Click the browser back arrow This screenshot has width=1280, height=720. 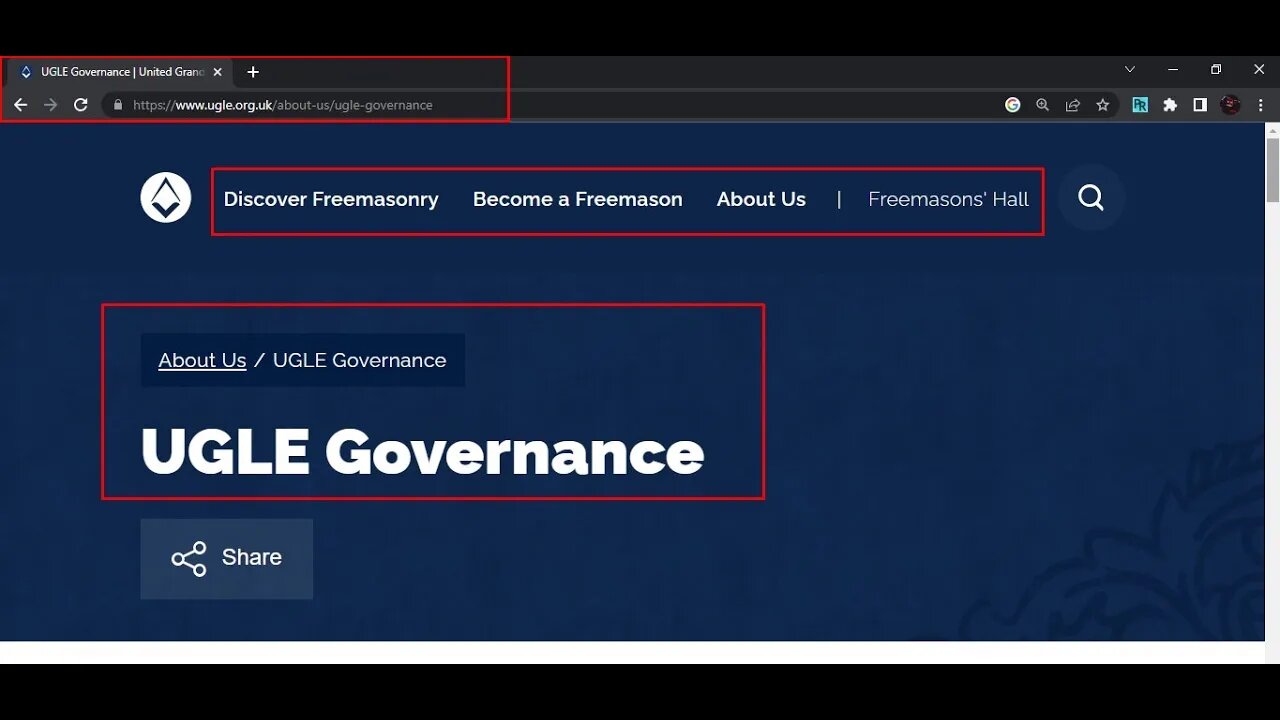coord(20,105)
